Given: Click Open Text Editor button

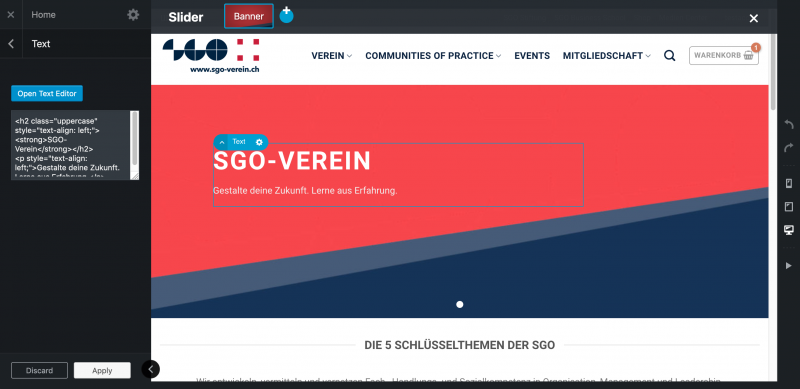Looking at the screenshot, I should click(x=47, y=93).
